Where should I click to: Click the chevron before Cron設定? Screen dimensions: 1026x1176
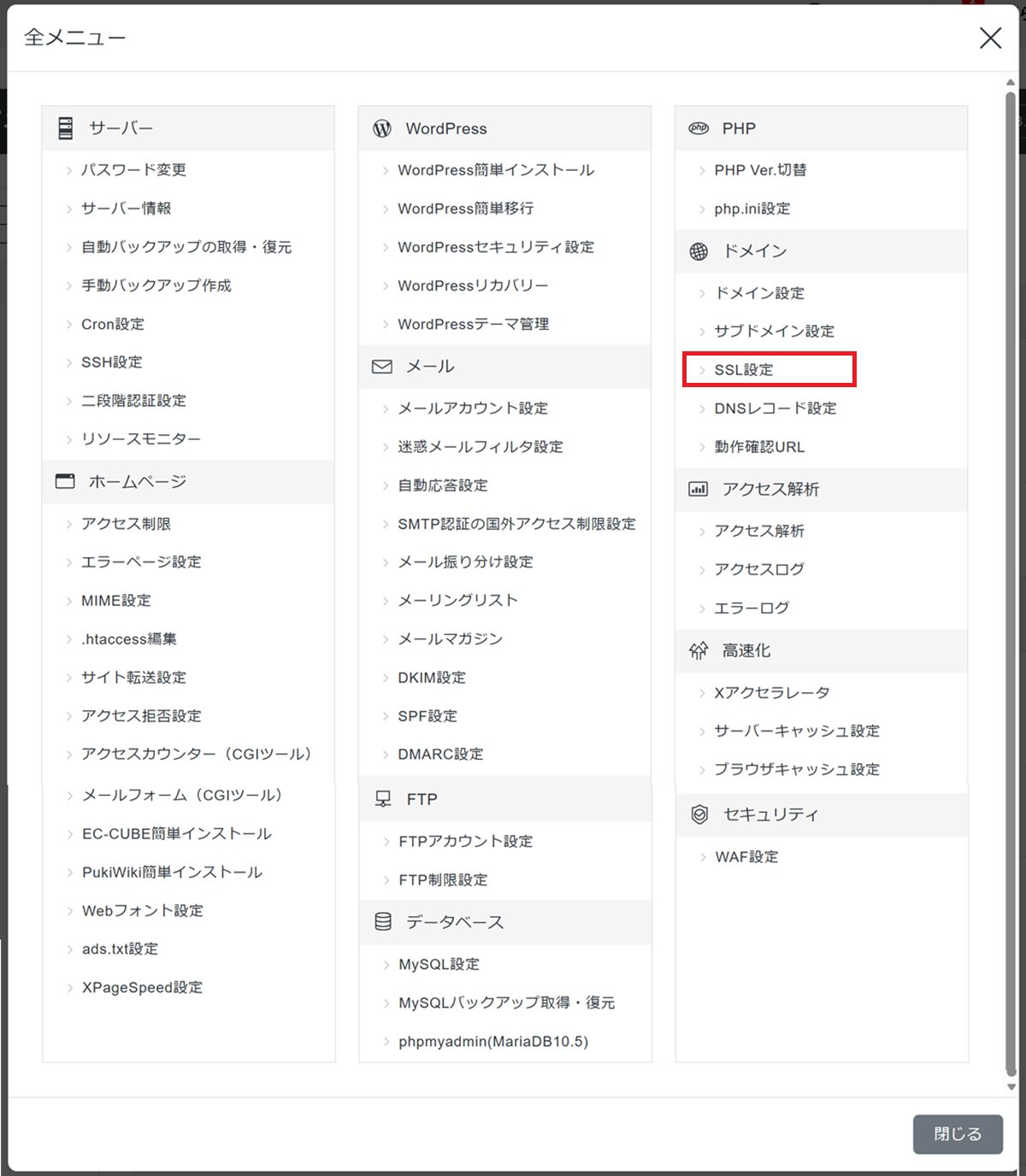69,325
